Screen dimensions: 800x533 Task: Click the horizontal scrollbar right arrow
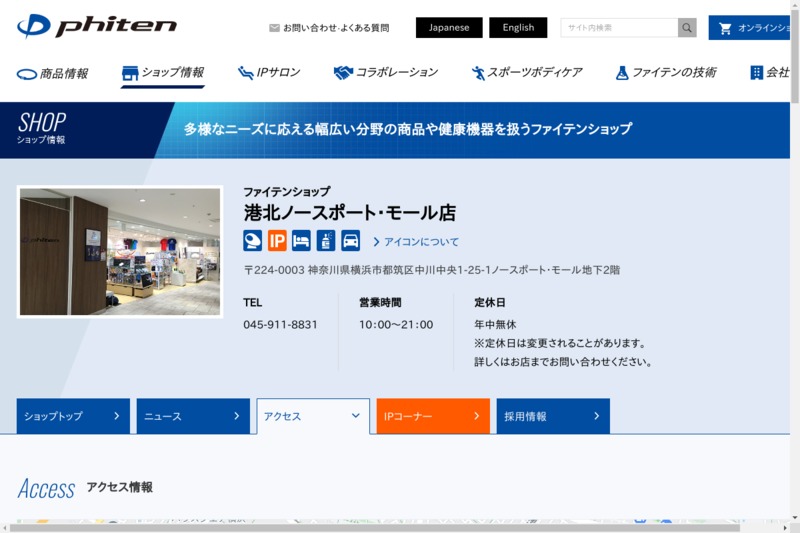click(786, 528)
